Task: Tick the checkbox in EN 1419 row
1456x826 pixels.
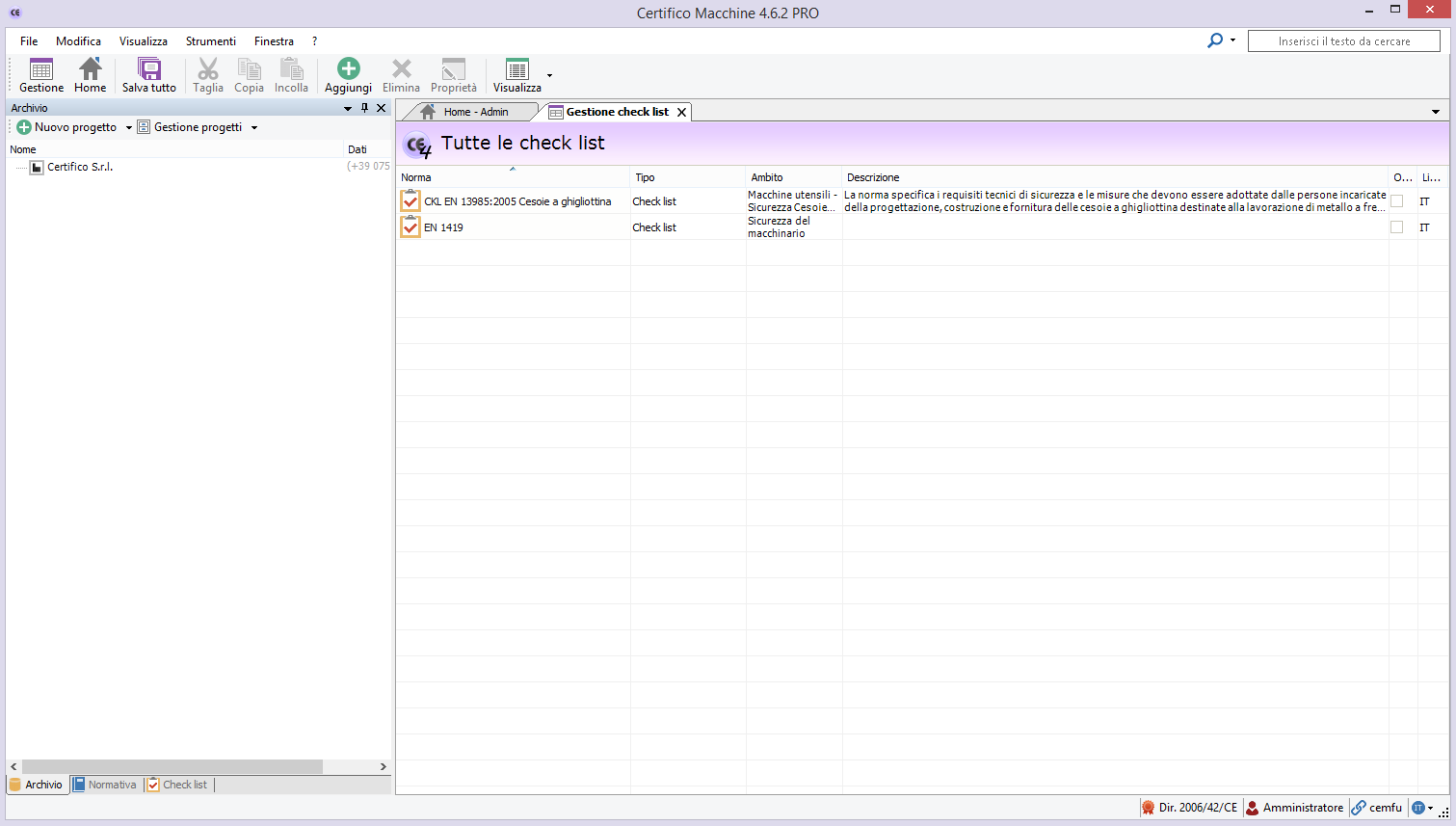Action: (1396, 227)
